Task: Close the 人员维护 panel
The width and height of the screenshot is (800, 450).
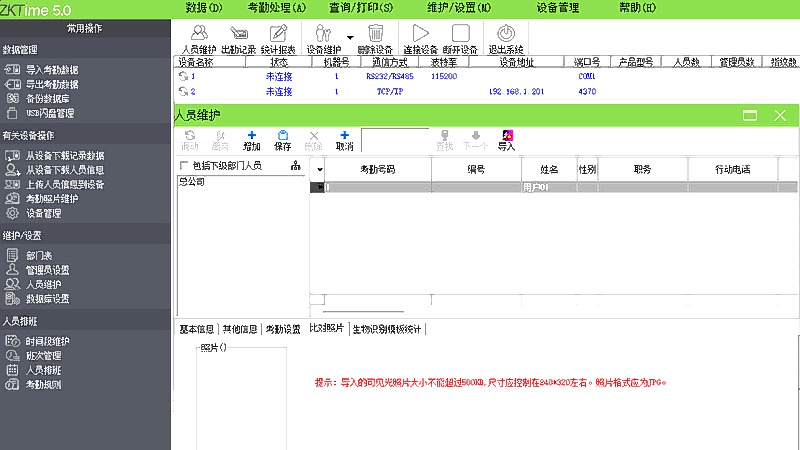Action: (780, 115)
